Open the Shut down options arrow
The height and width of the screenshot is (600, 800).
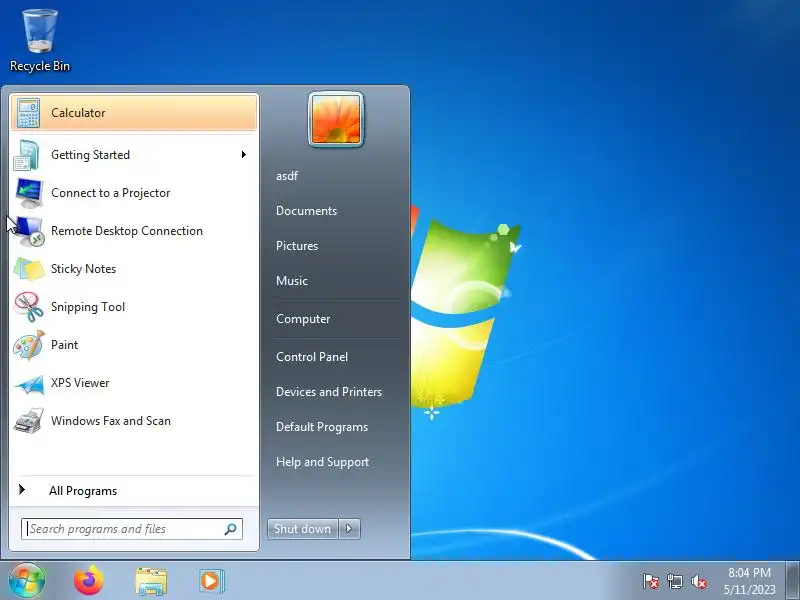click(349, 529)
